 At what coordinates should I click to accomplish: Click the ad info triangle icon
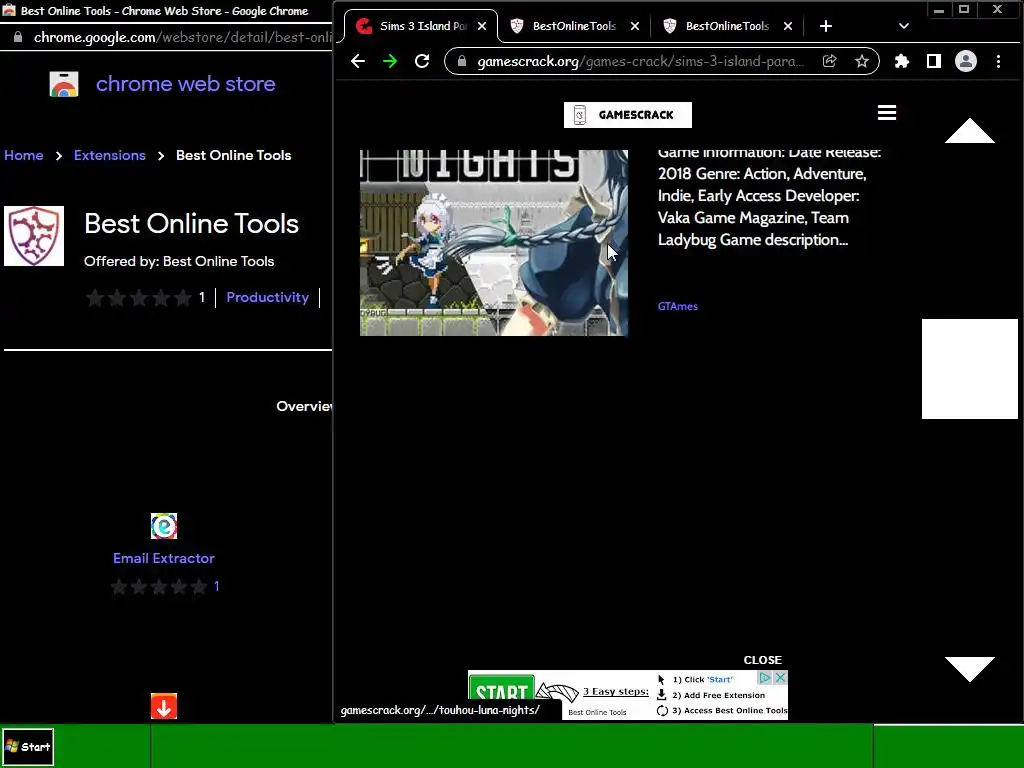(x=765, y=678)
